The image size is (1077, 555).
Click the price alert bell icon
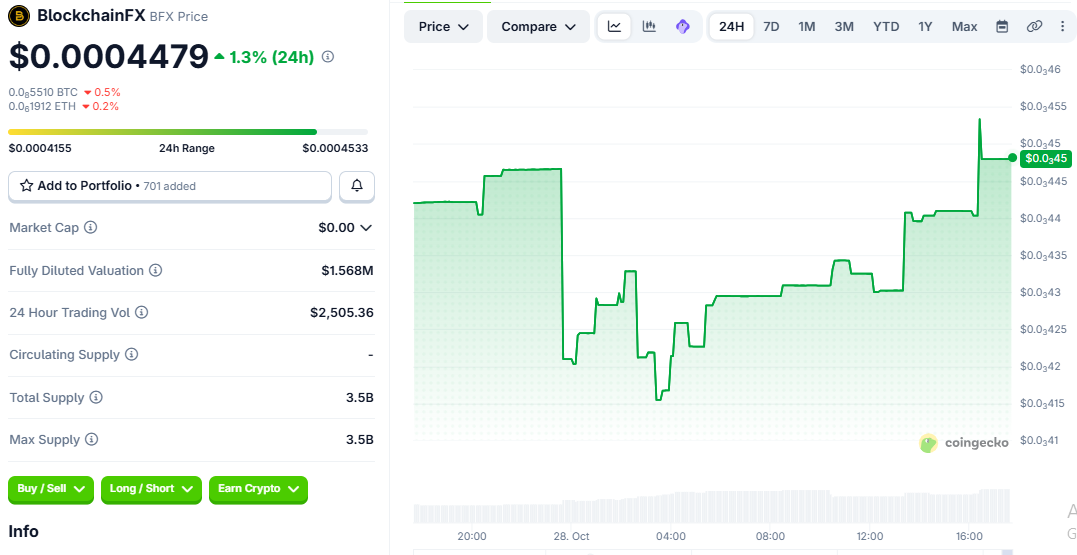point(357,185)
